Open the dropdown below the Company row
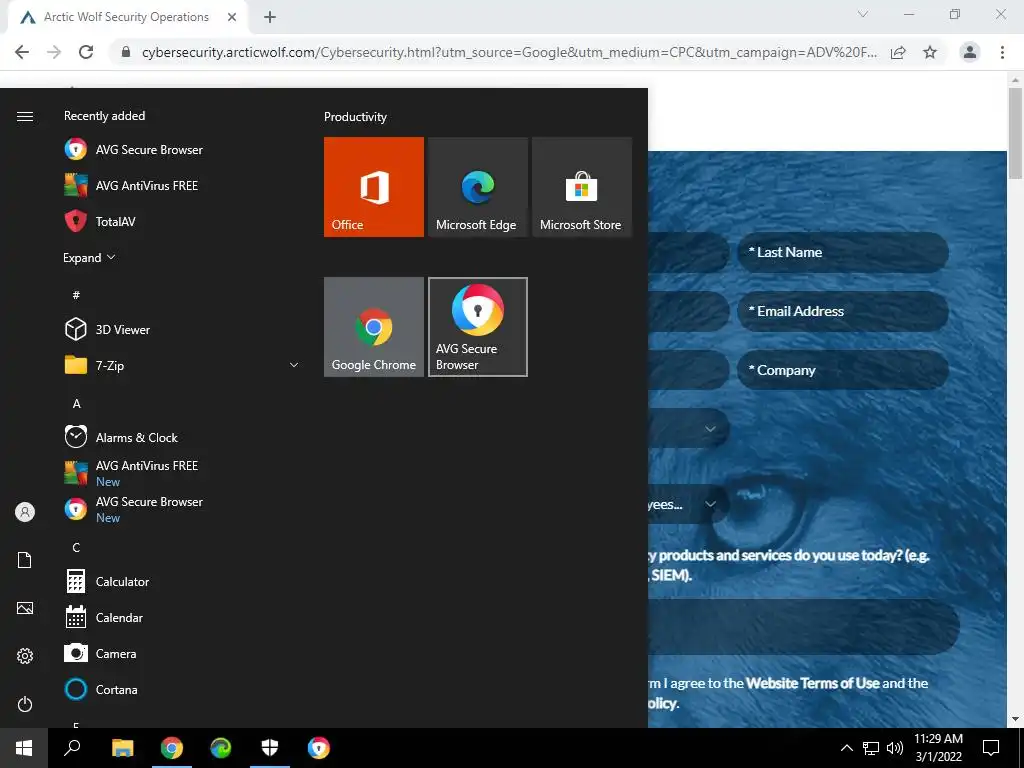The height and width of the screenshot is (768, 1024). coord(688,428)
